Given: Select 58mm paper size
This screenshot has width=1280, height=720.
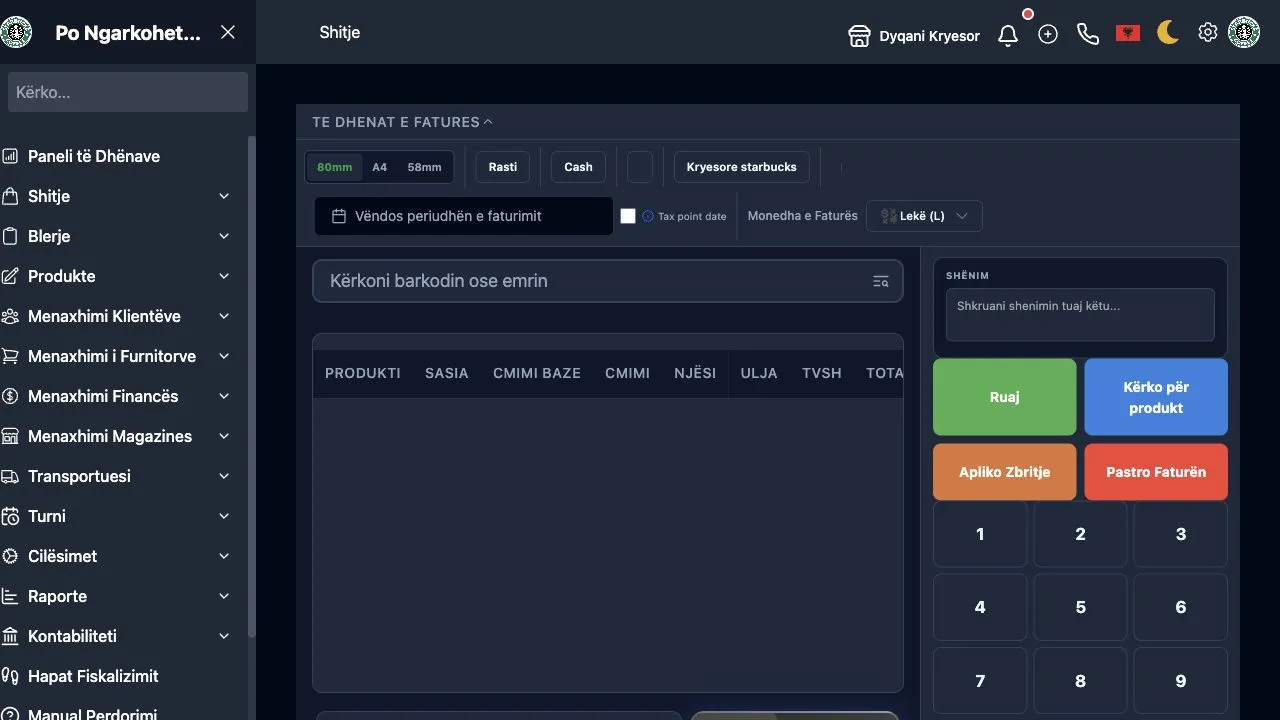Looking at the screenshot, I should (424, 167).
